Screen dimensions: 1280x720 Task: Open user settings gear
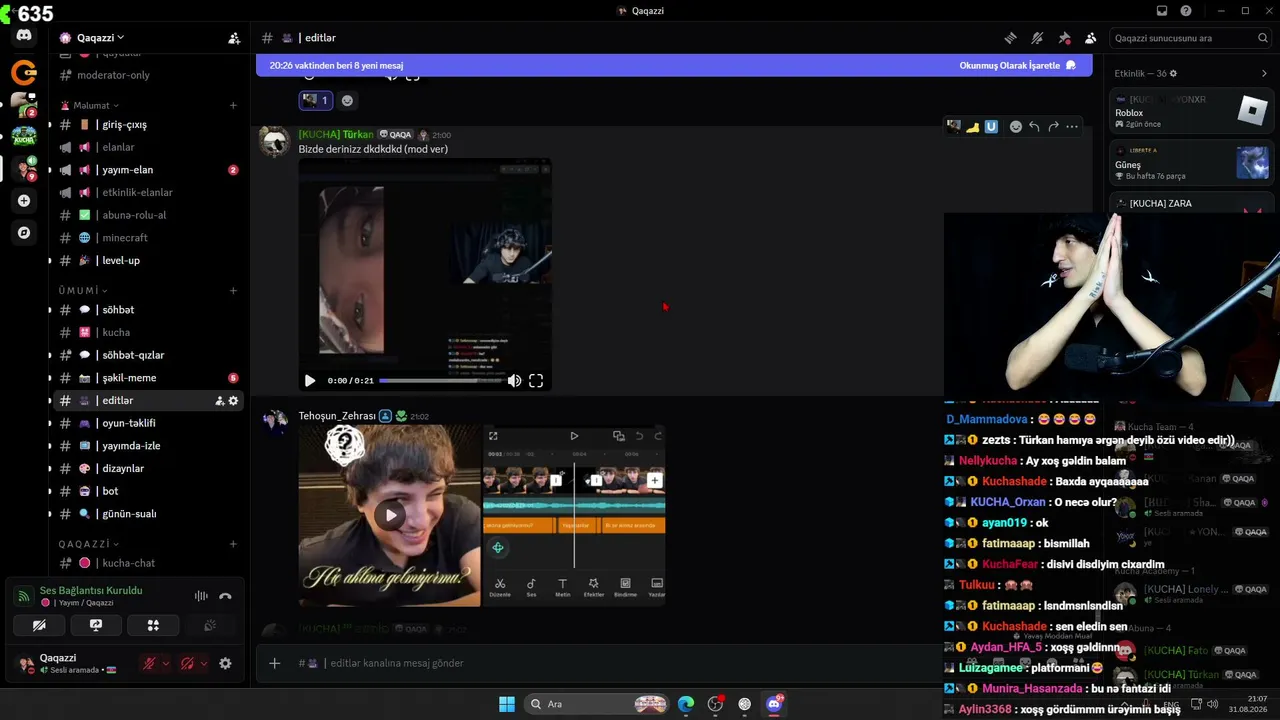(225, 663)
